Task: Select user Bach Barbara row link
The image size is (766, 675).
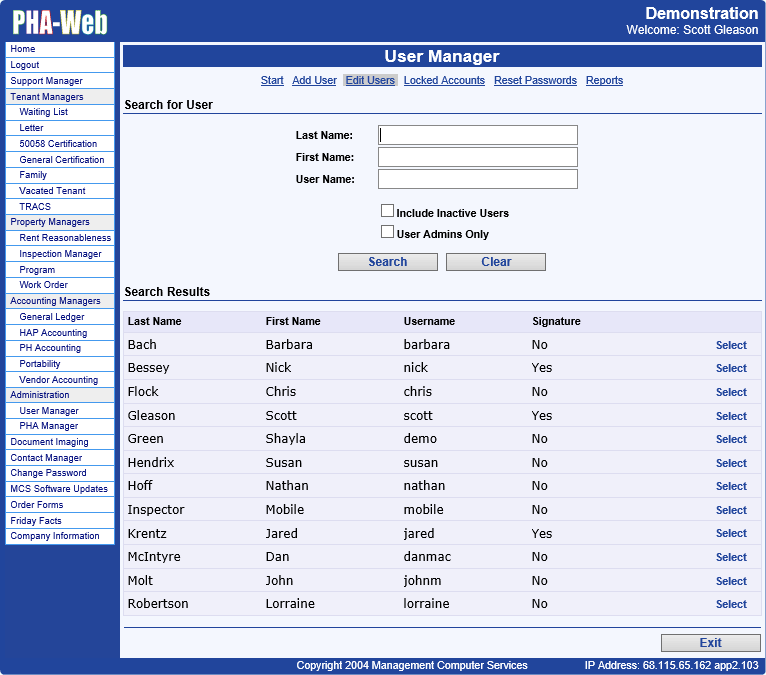Action: click(731, 345)
